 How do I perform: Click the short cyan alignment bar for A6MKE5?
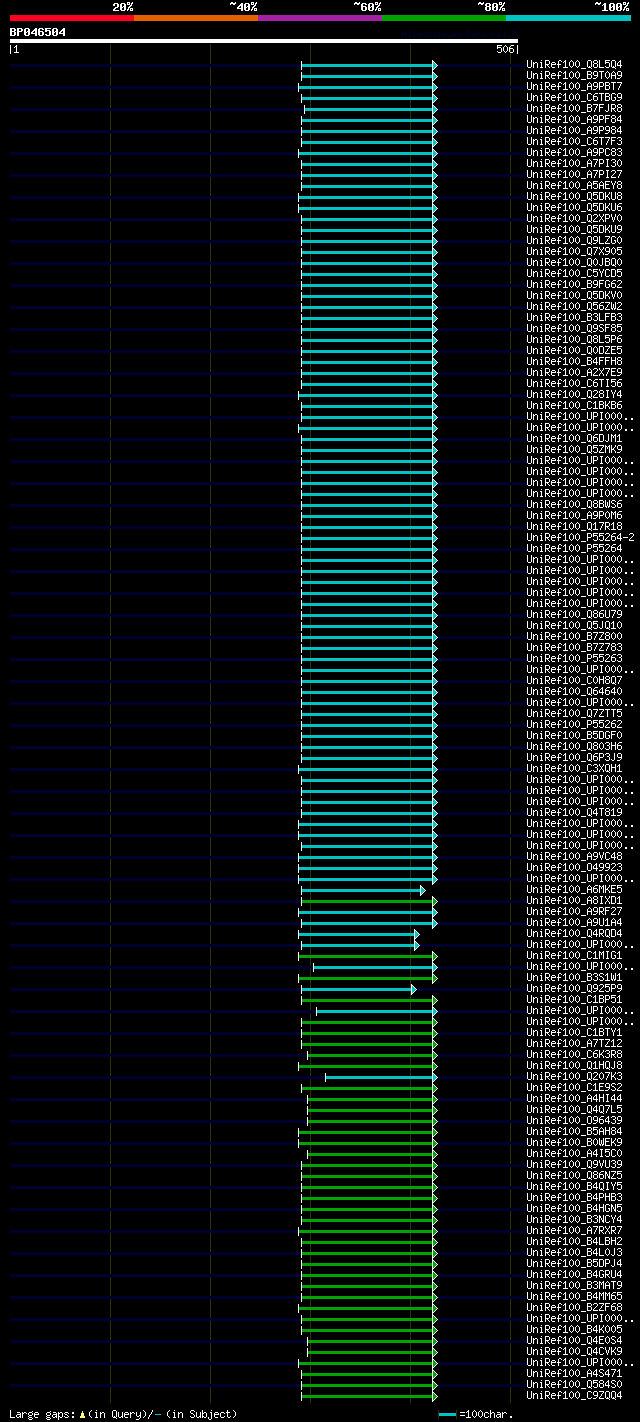(362, 890)
